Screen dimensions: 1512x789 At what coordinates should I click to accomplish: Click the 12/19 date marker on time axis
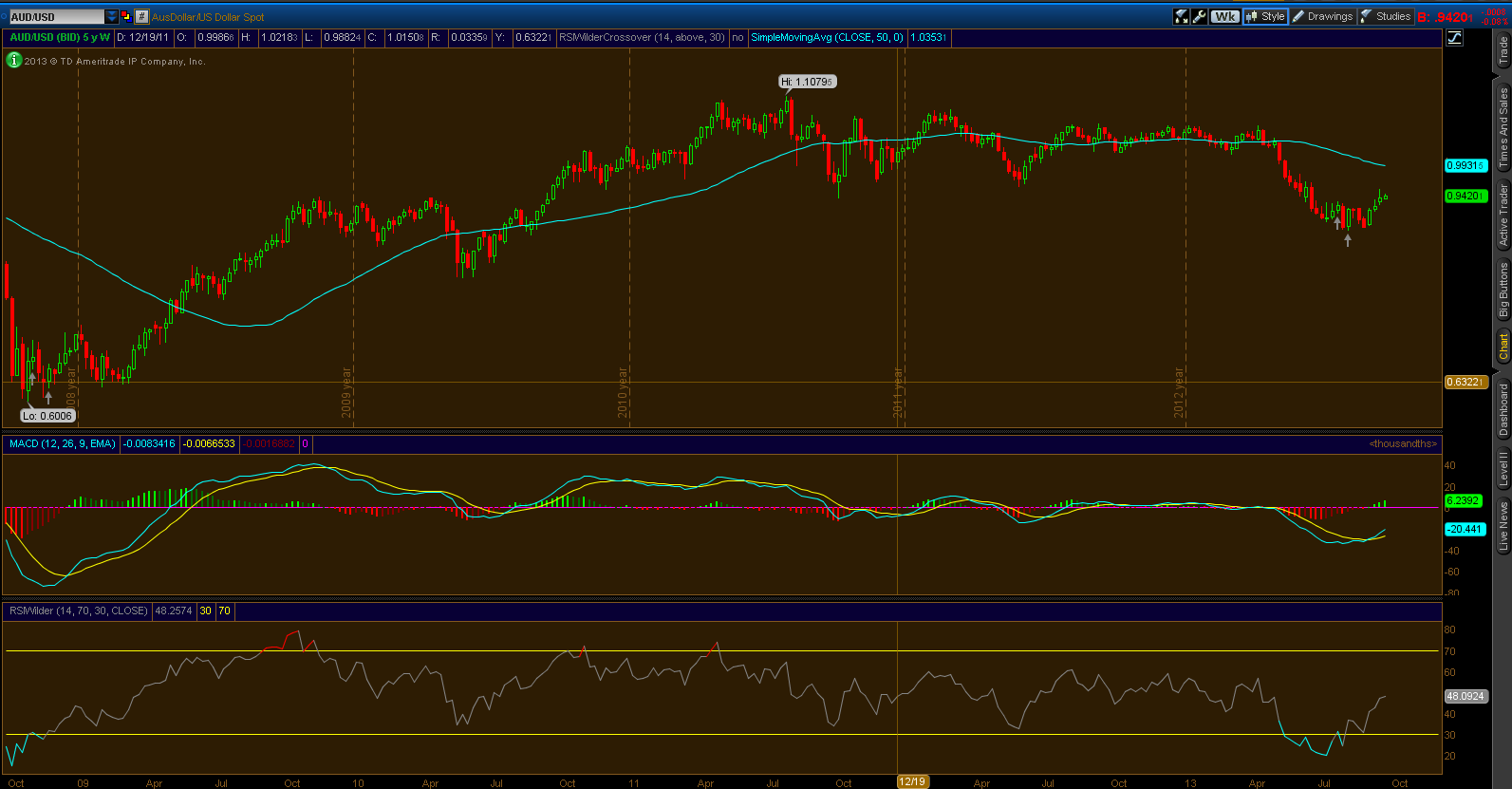pos(912,781)
